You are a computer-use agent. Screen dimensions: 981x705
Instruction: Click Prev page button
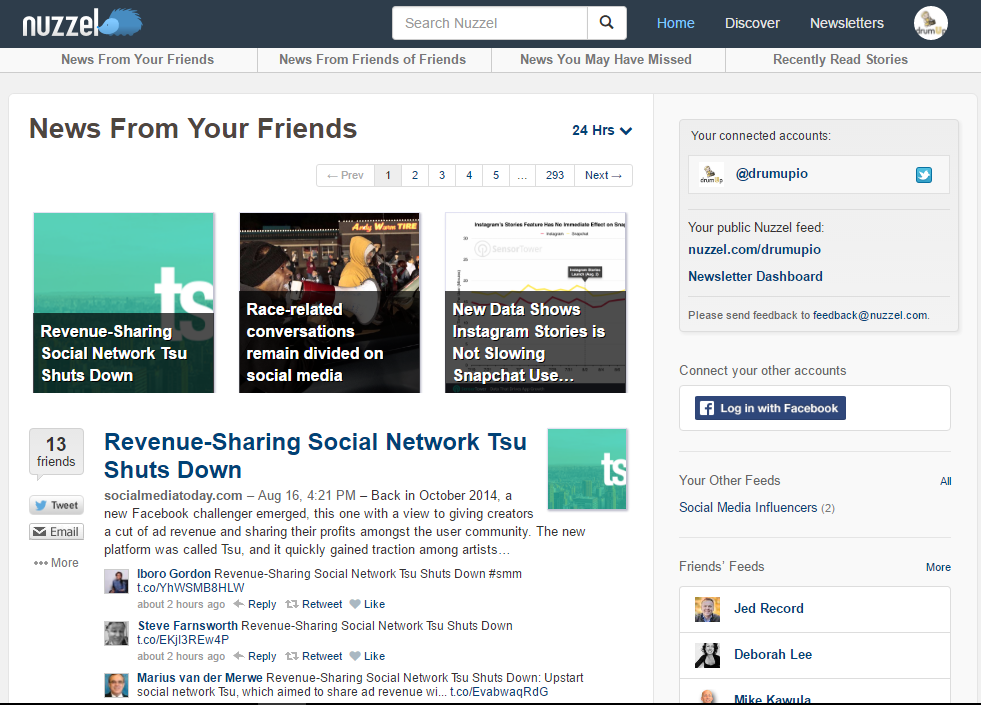[345, 175]
